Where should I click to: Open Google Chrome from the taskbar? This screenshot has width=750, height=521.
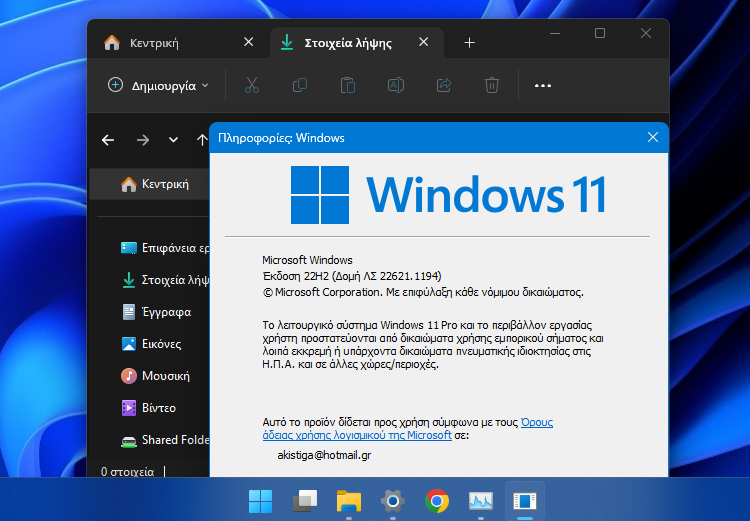click(436, 500)
